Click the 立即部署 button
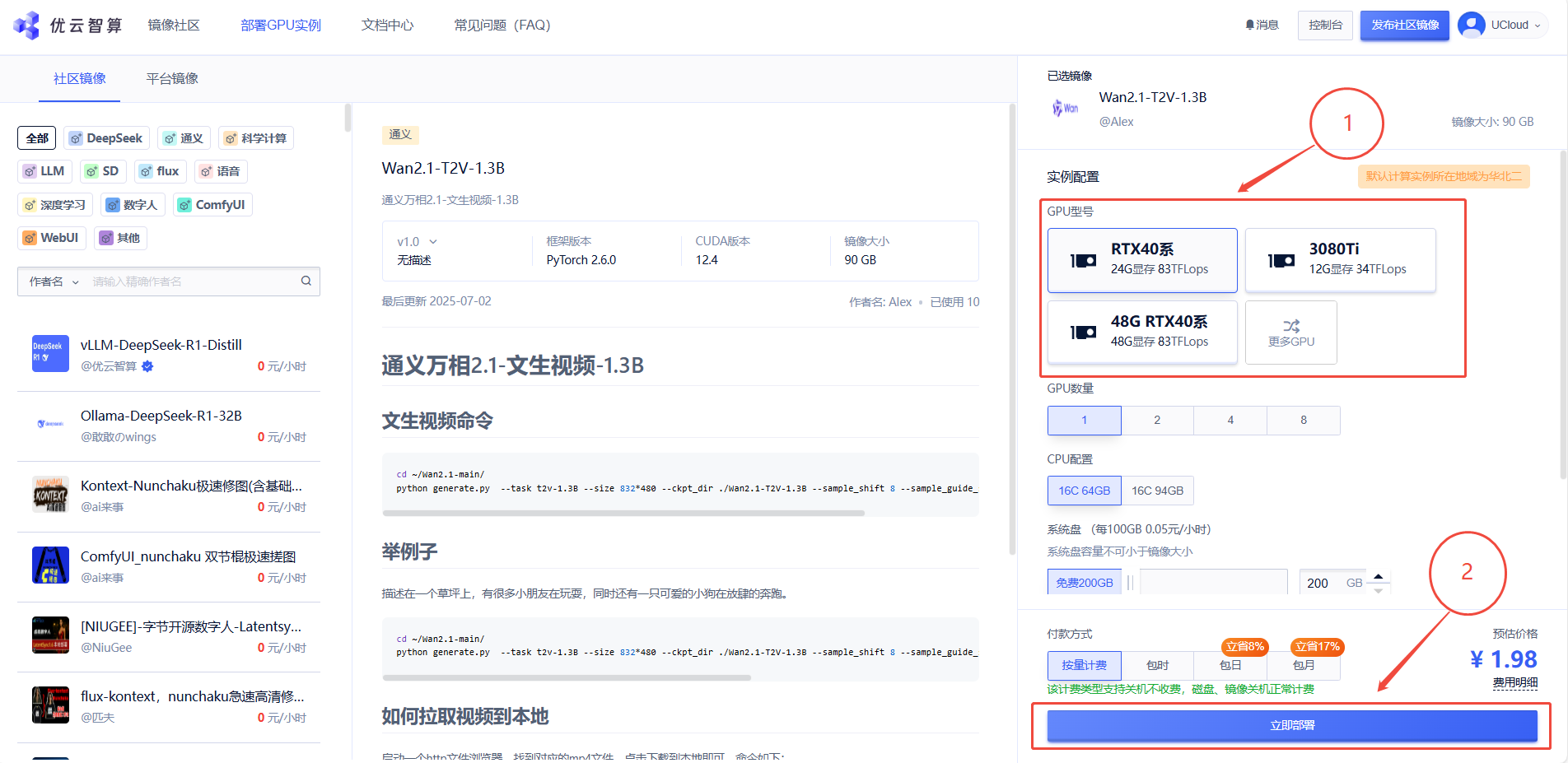The width and height of the screenshot is (1568, 763). [x=1292, y=725]
